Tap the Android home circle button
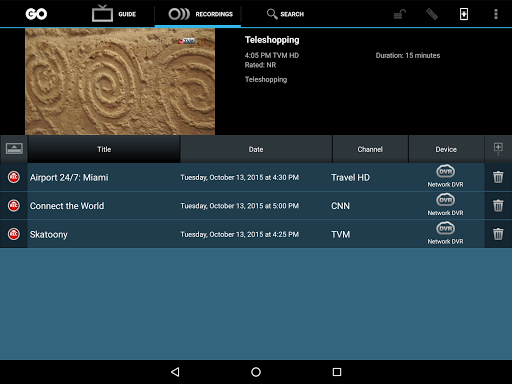This screenshot has width=512, height=384. pos(256,372)
